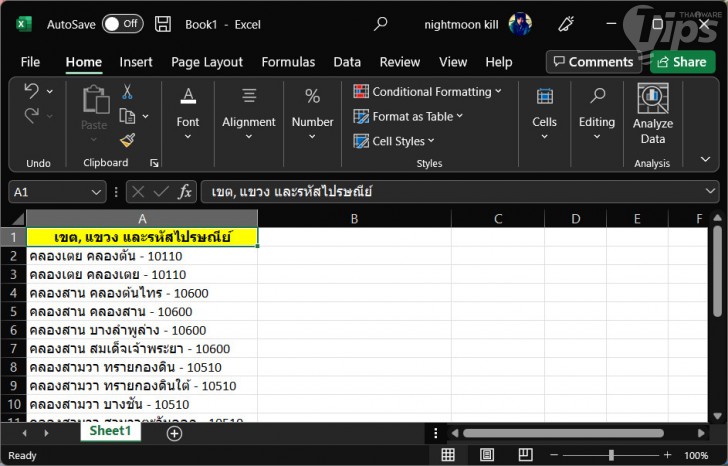This screenshot has height=466, width=728.
Task: Open the Help tab
Action: (499, 62)
